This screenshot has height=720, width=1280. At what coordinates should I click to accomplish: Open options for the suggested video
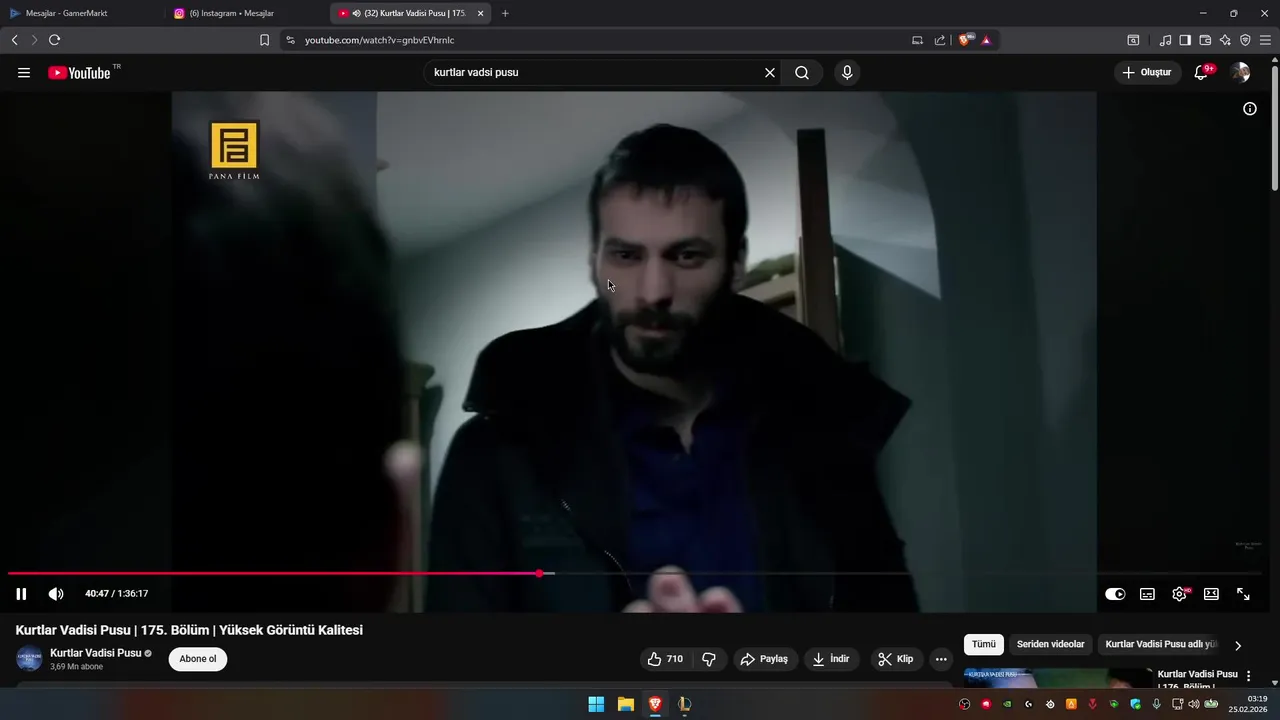pos(1248,676)
